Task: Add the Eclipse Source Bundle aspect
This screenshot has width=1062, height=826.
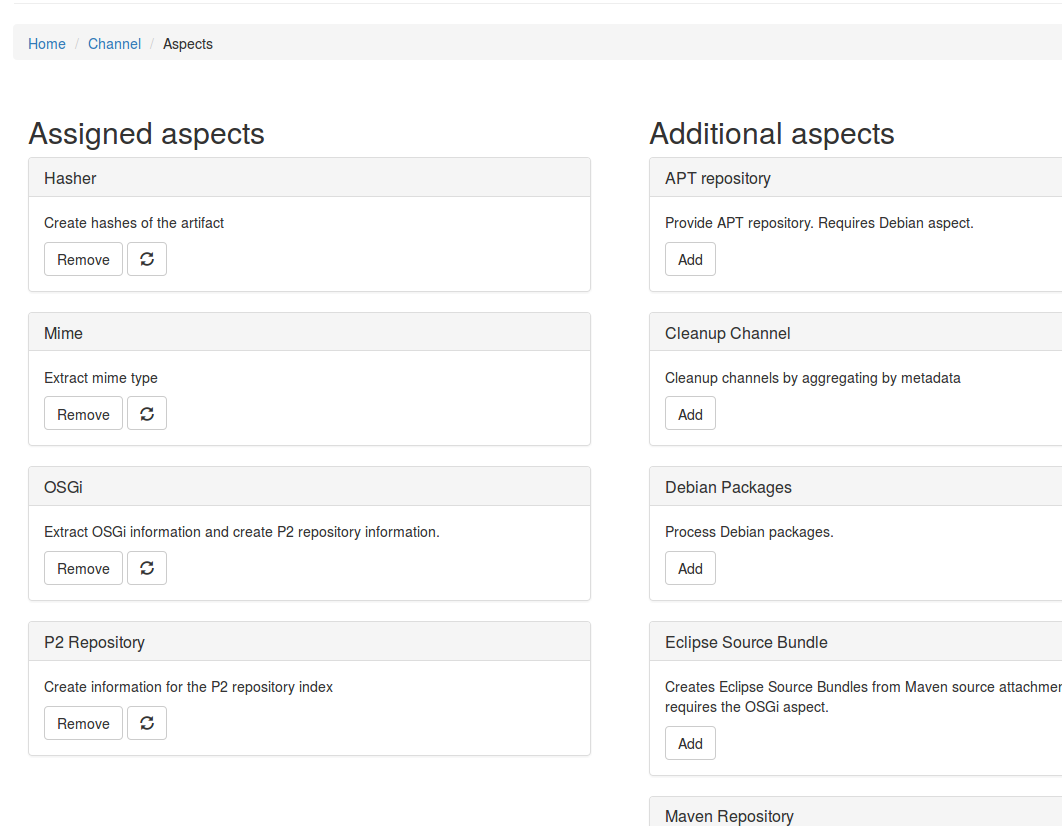Action: click(x=690, y=743)
